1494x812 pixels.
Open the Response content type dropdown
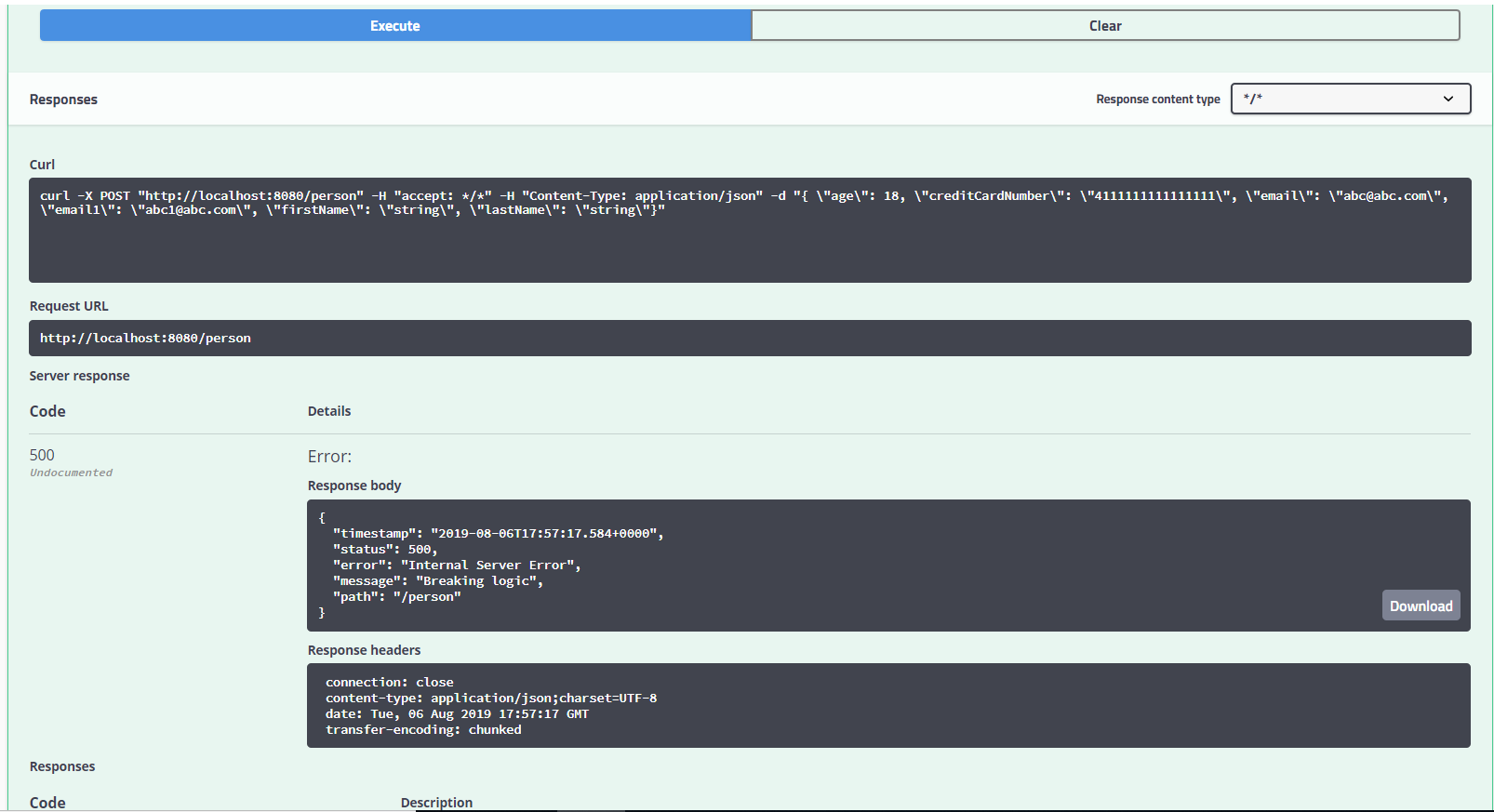1349,99
